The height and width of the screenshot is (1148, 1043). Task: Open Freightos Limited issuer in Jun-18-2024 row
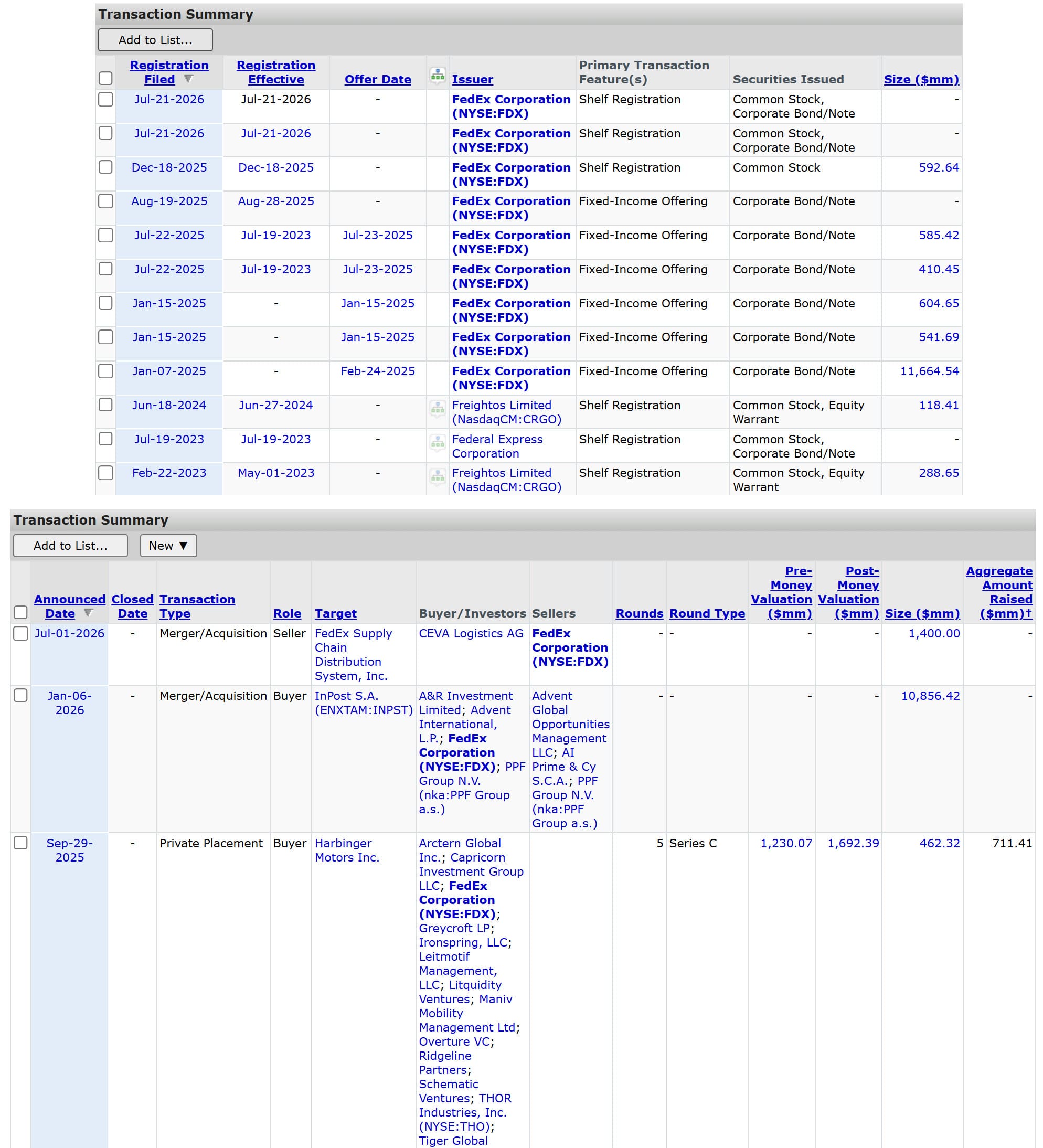507,412
